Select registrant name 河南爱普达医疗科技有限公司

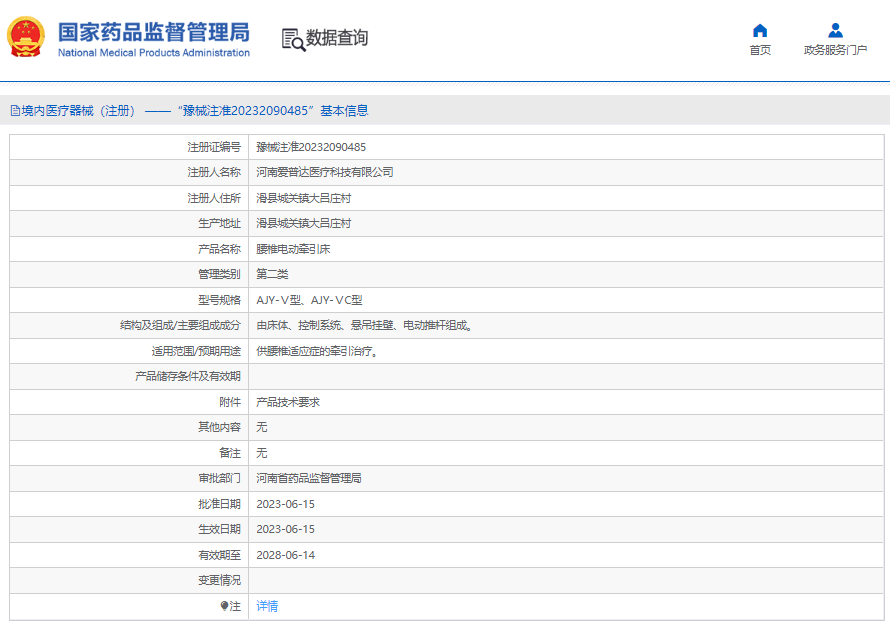[x=325, y=172]
